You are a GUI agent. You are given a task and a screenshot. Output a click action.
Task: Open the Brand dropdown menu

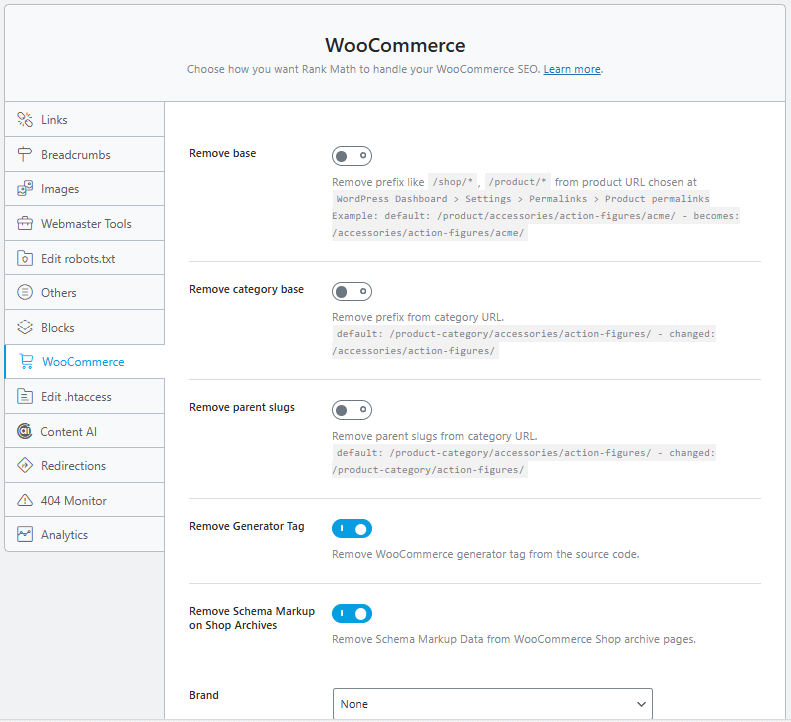[x=492, y=704]
